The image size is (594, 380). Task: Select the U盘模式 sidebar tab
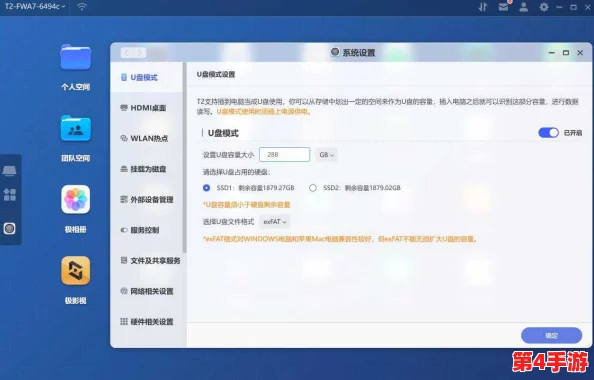click(x=147, y=77)
